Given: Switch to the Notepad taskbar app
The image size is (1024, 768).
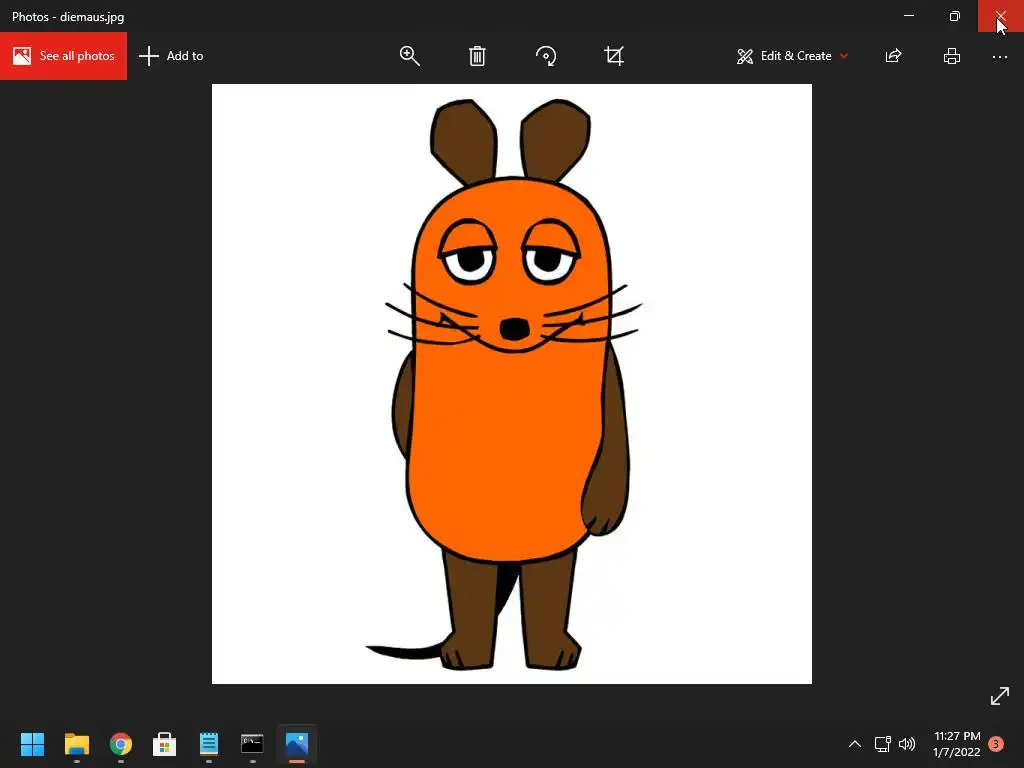Looking at the screenshot, I should click(209, 744).
